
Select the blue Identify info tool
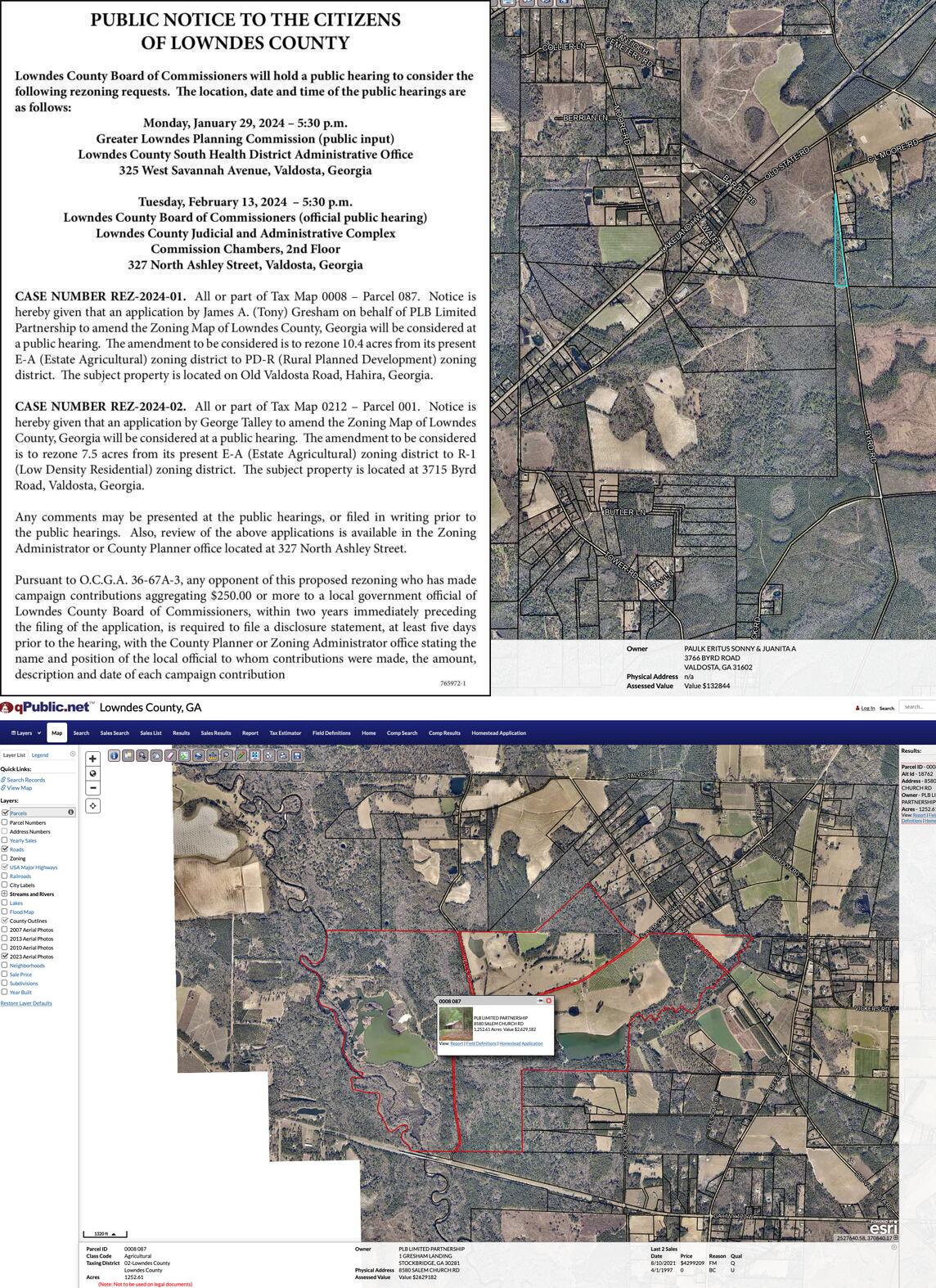(114, 755)
